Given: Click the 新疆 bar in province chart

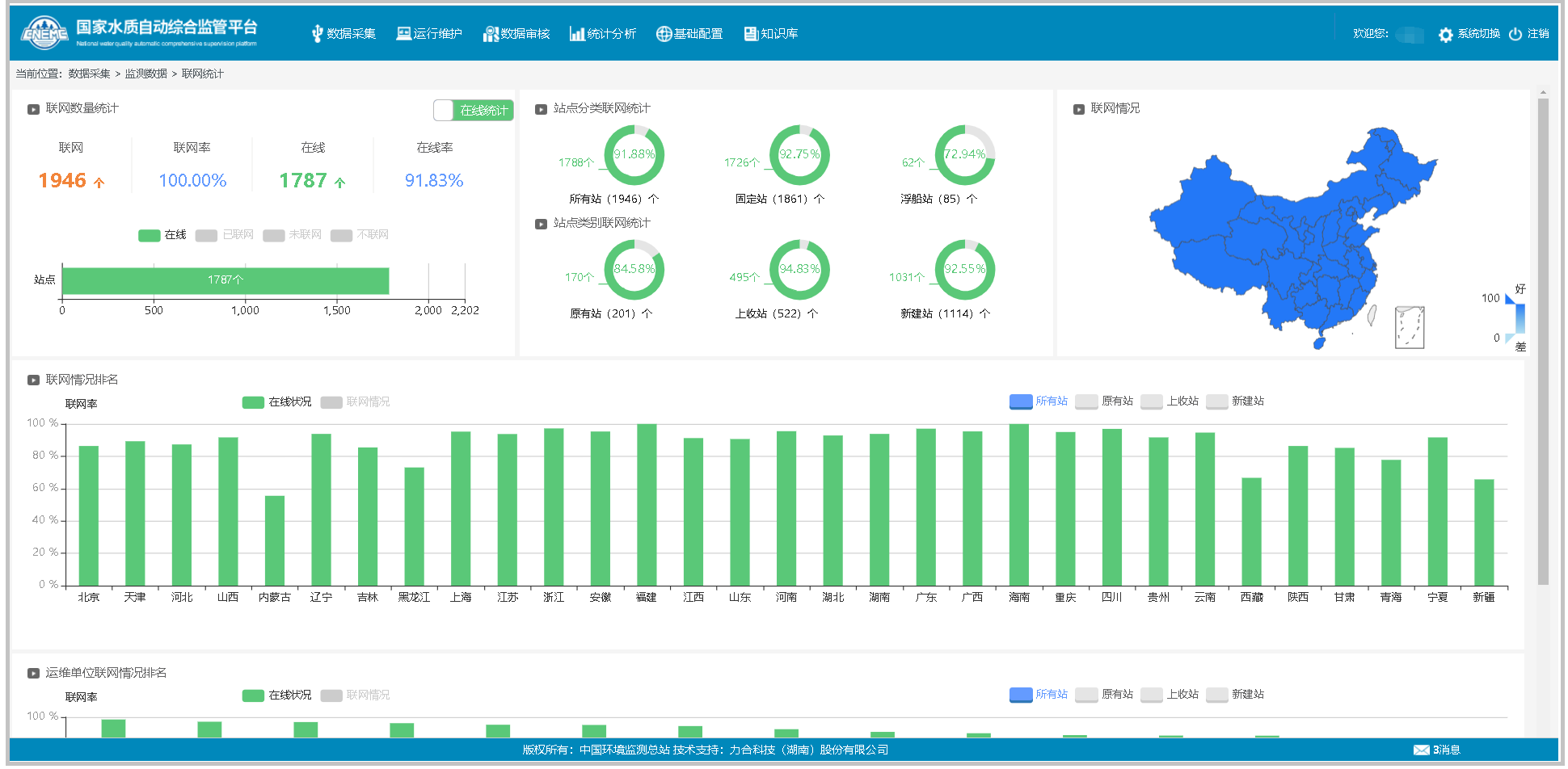Looking at the screenshot, I should [x=1484, y=532].
